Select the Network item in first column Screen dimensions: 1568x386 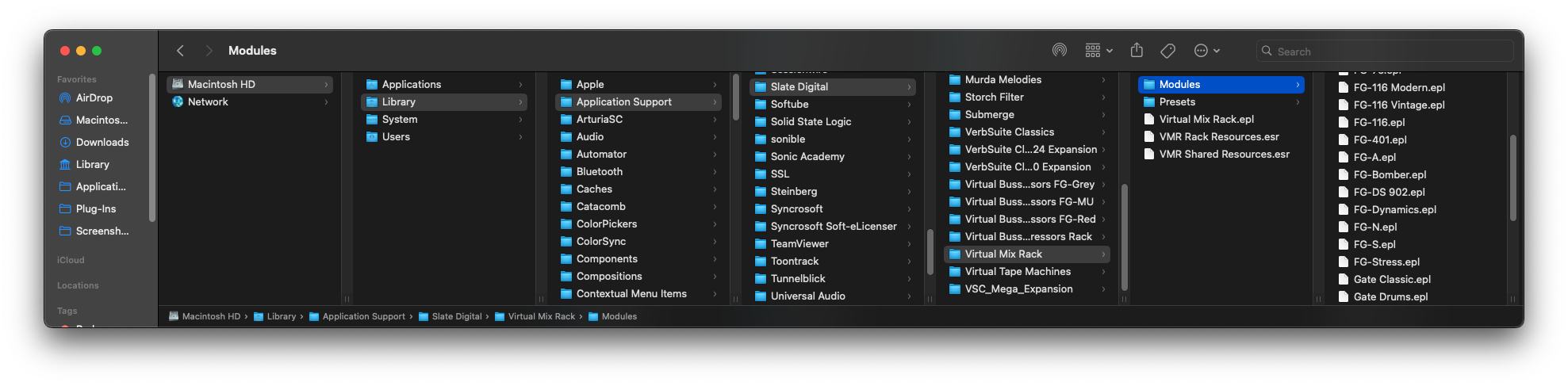click(x=208, y=102)
